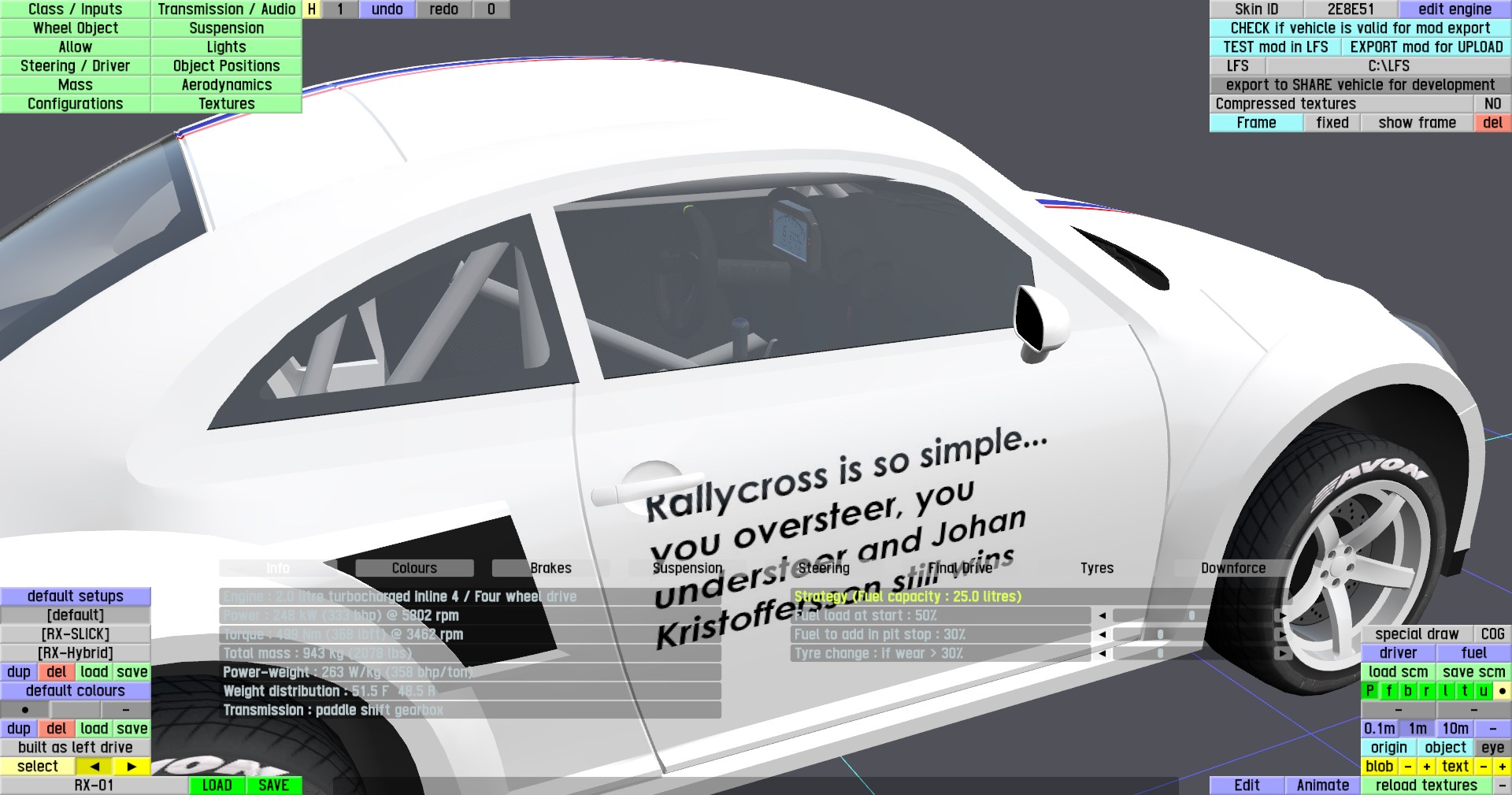Open the Textures menu
This screenshot has width=1512, height=795.
[227, 104]
